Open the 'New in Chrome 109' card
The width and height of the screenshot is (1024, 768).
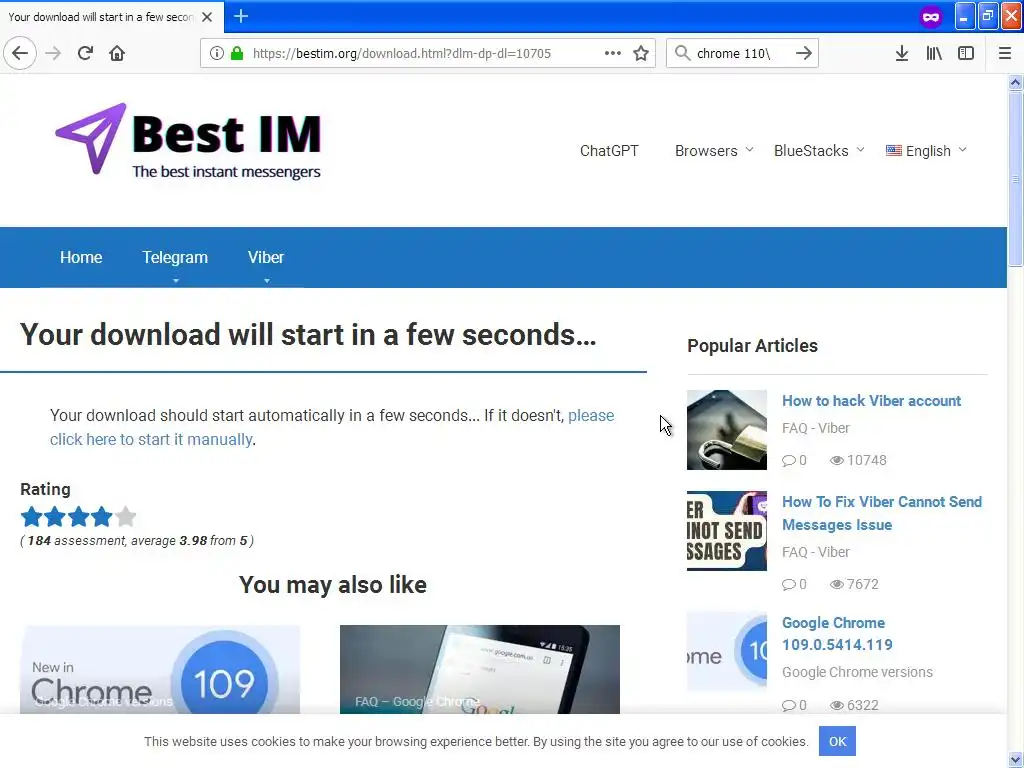tap(160, 669)
